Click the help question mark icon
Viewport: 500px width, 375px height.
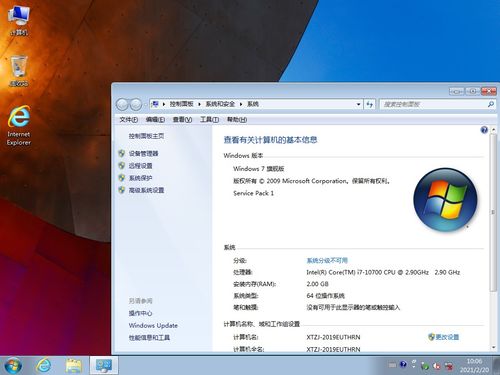484,130
